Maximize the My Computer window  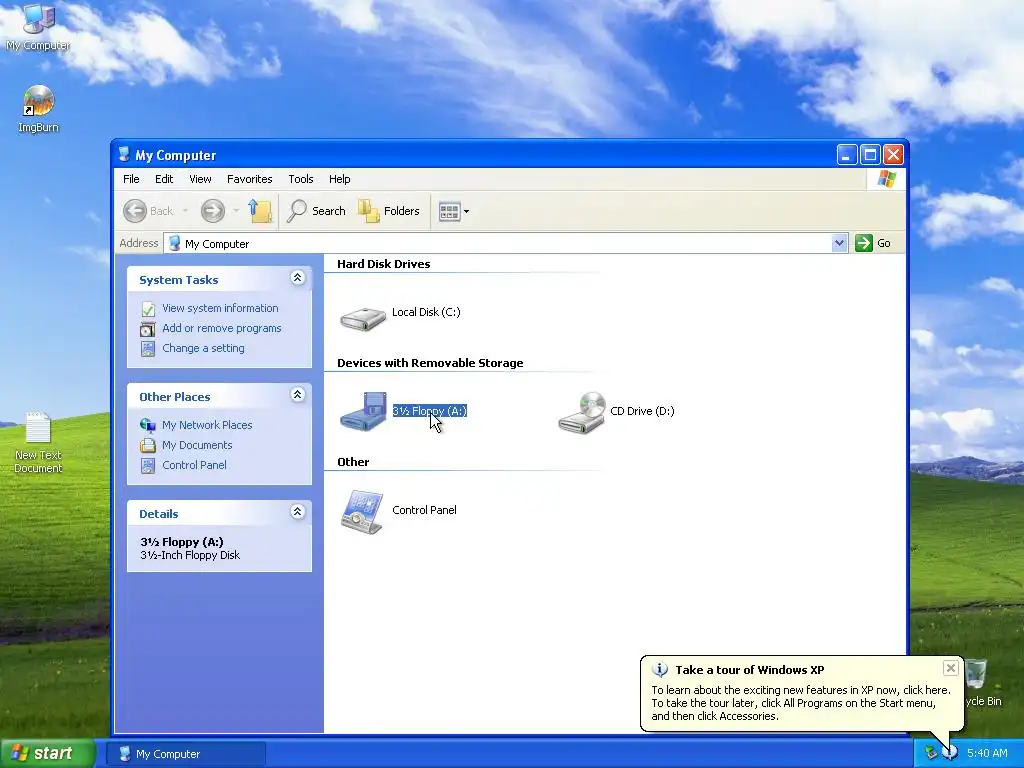870,155
